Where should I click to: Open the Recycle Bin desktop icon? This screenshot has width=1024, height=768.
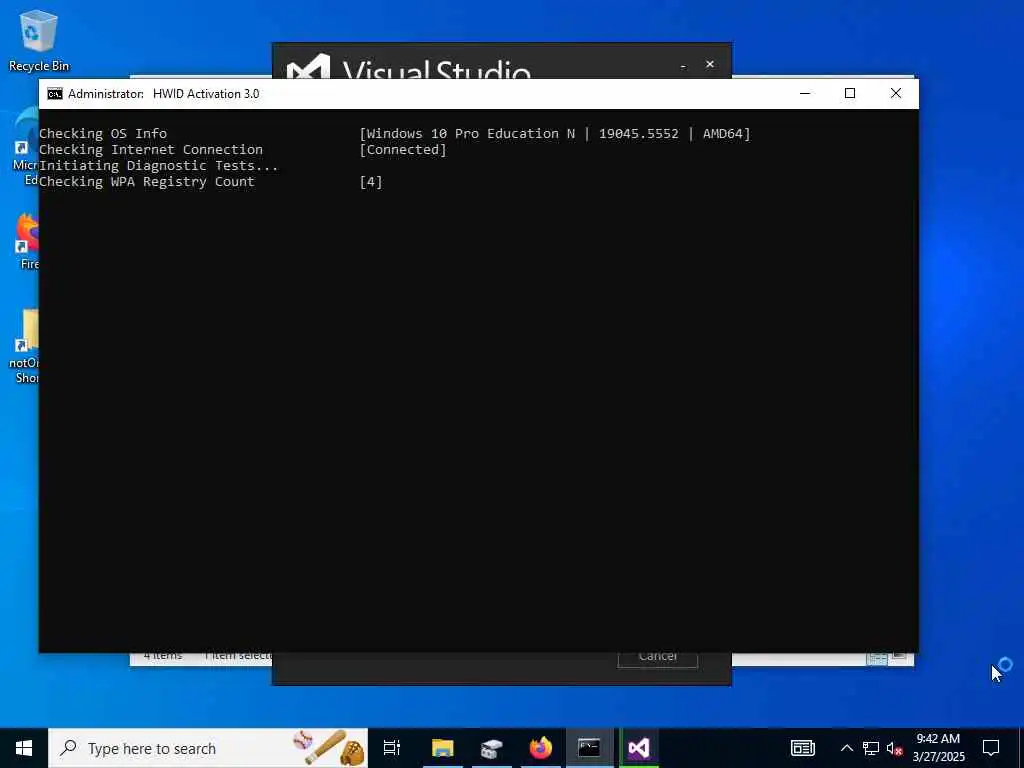coord(38,40)
